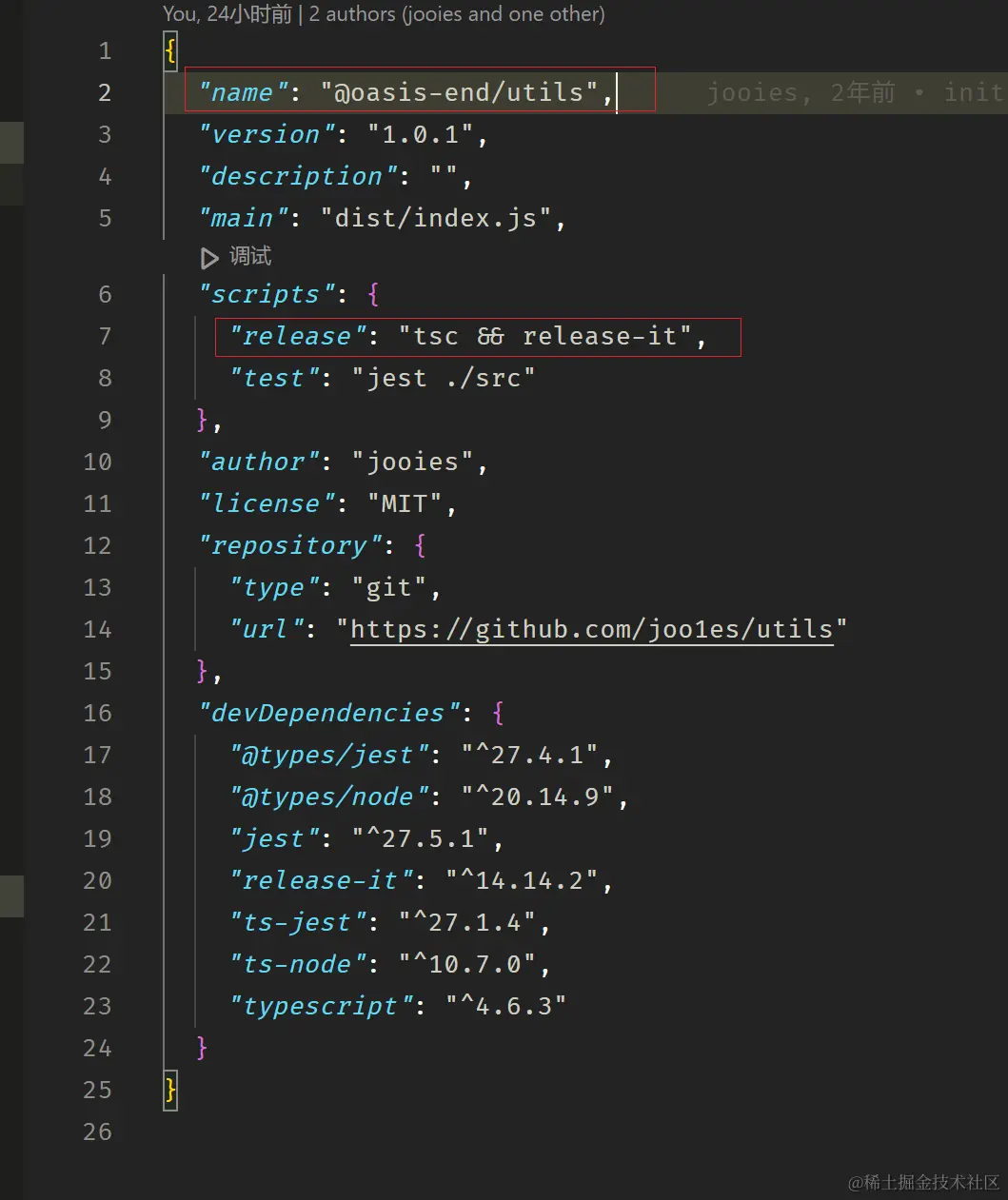Click line number 1 in the gutter
Screen dimensions: 1008x1200
pos(105,50)
